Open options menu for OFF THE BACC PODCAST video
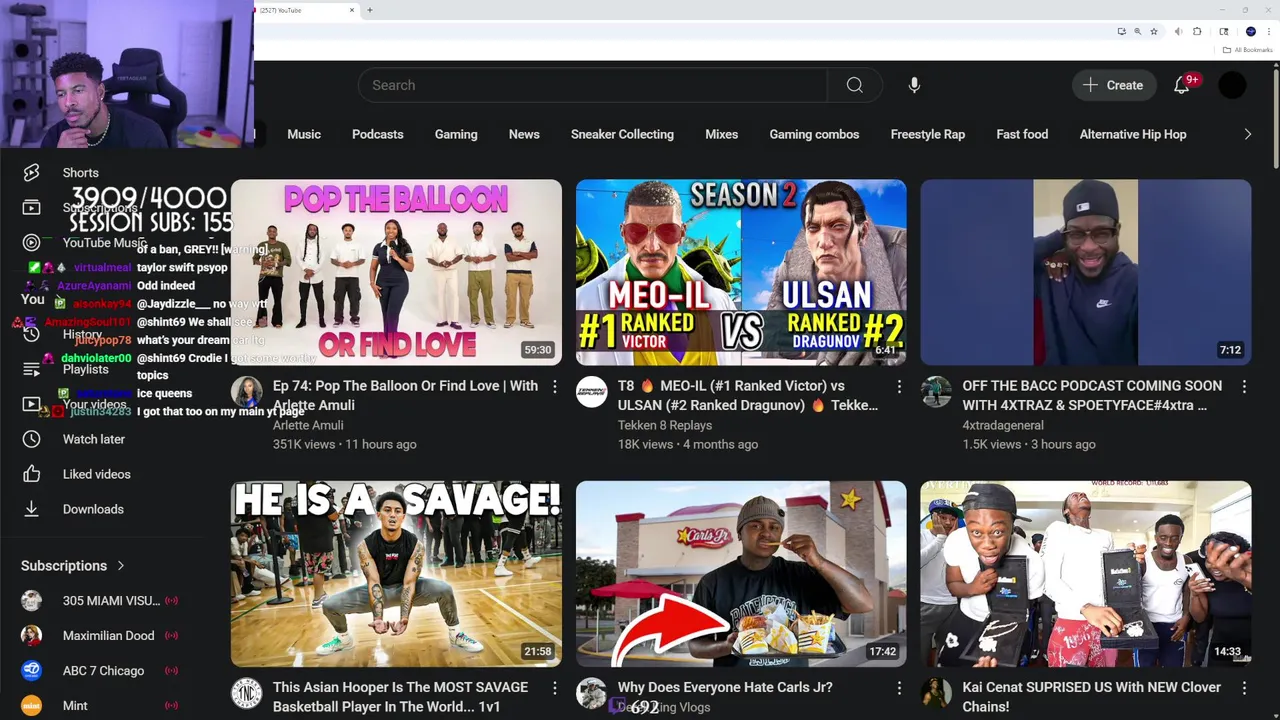This screenshot has width=1280, height=720. pos(1244,386)
